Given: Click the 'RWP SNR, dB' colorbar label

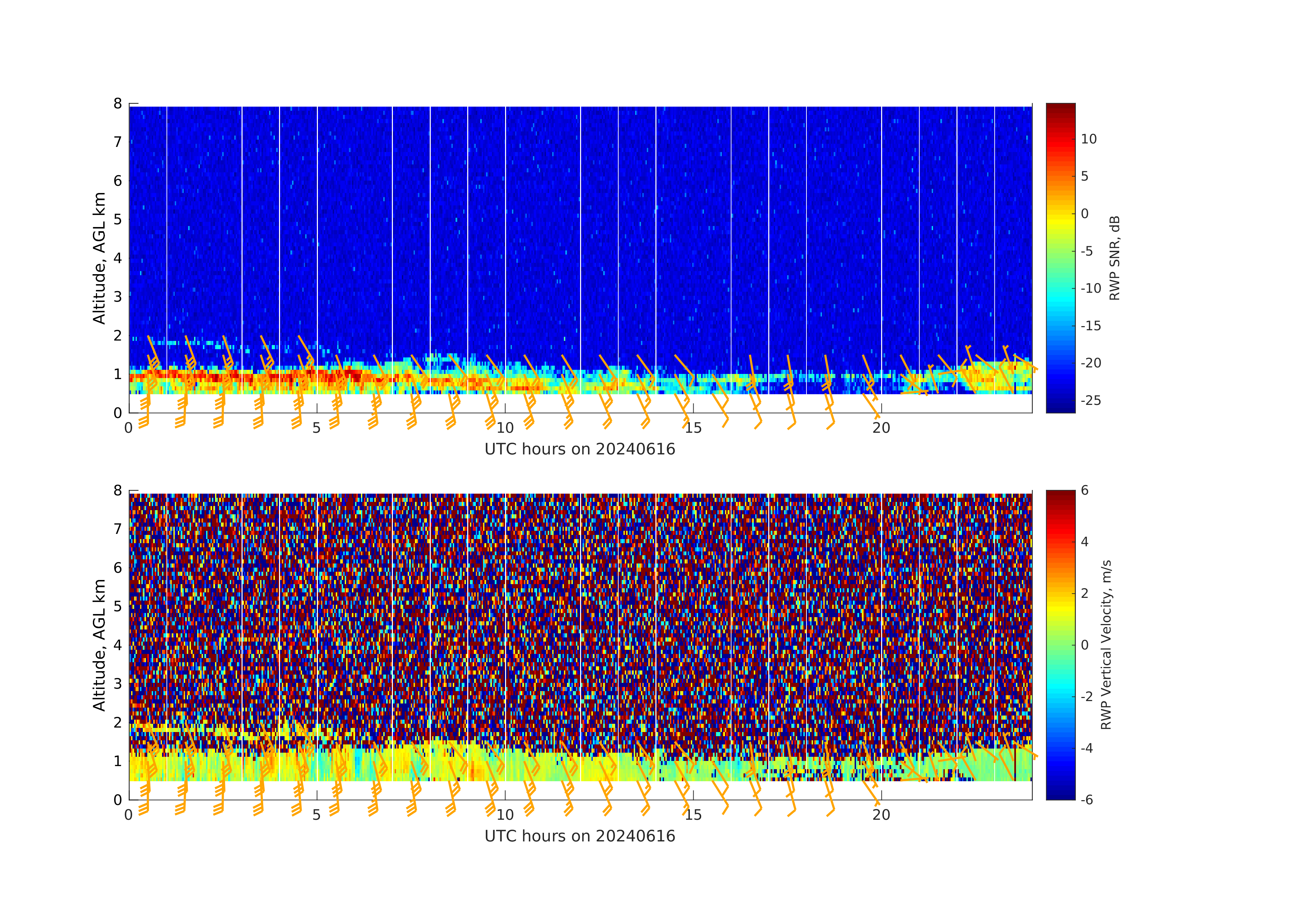Looking at the screenshot, I should (x=1114, y=258).
